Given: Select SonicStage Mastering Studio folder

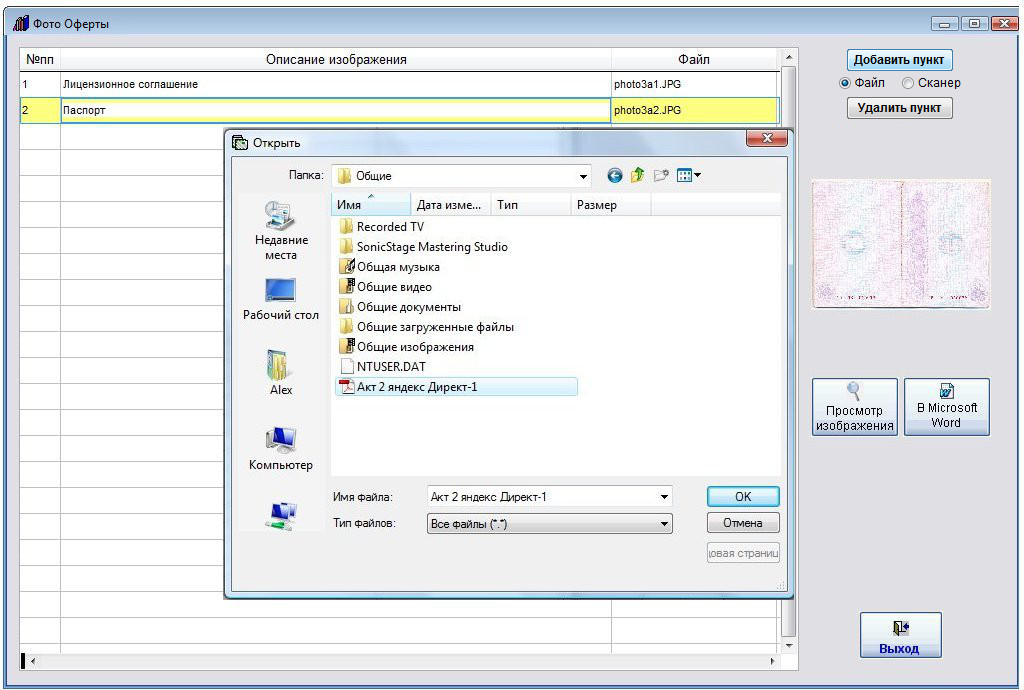Looking at the screenshot, I should [x=423, y=247].
